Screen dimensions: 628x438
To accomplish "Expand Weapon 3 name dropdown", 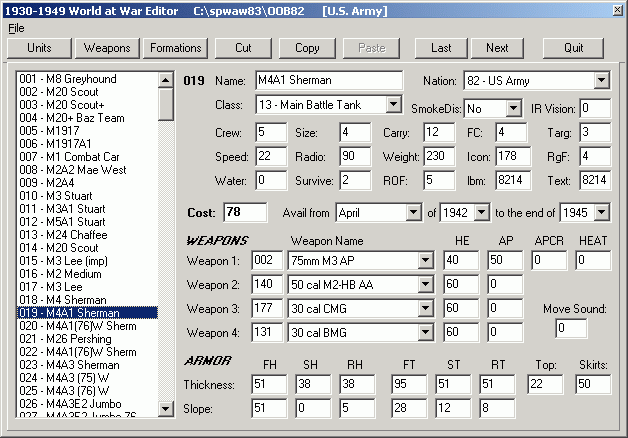I will coord(425,309).
